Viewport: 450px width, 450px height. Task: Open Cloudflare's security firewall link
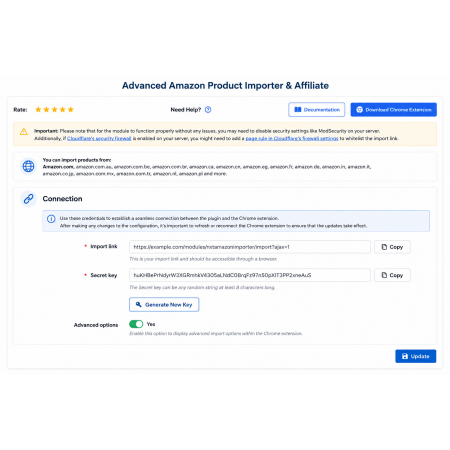[x=99, y=138]
